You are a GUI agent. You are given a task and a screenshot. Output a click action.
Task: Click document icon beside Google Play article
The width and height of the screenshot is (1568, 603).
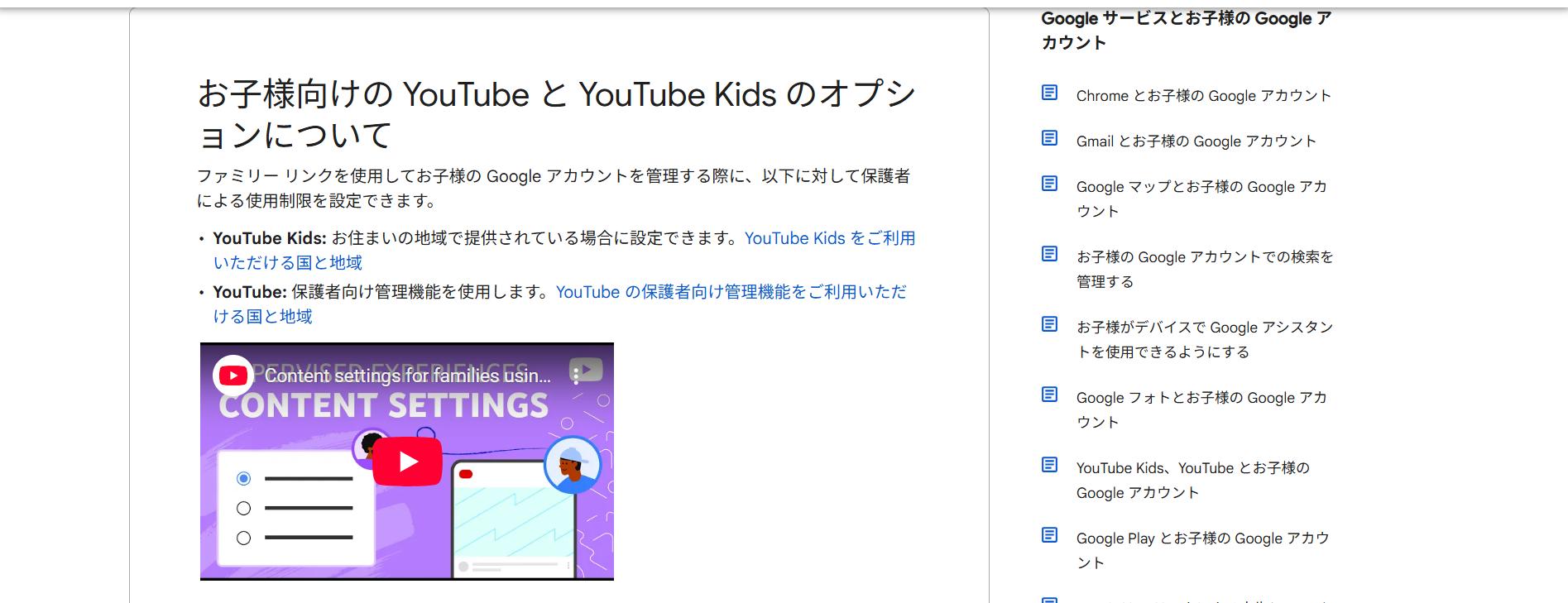[1049, 535]
